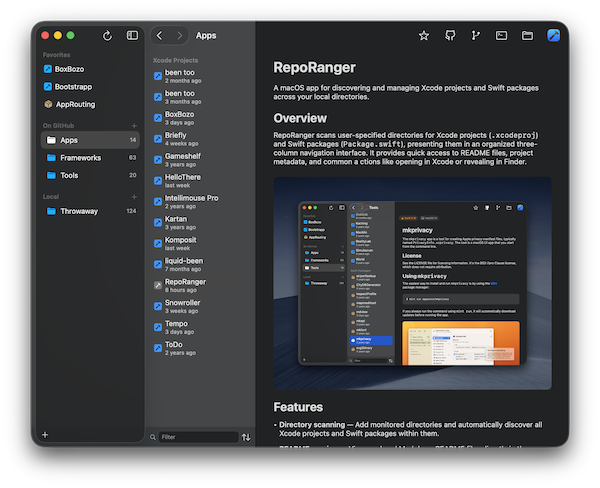Open the project on GitHub via toolbar icon
Screen dimensions: 600x488
[450, 36]
